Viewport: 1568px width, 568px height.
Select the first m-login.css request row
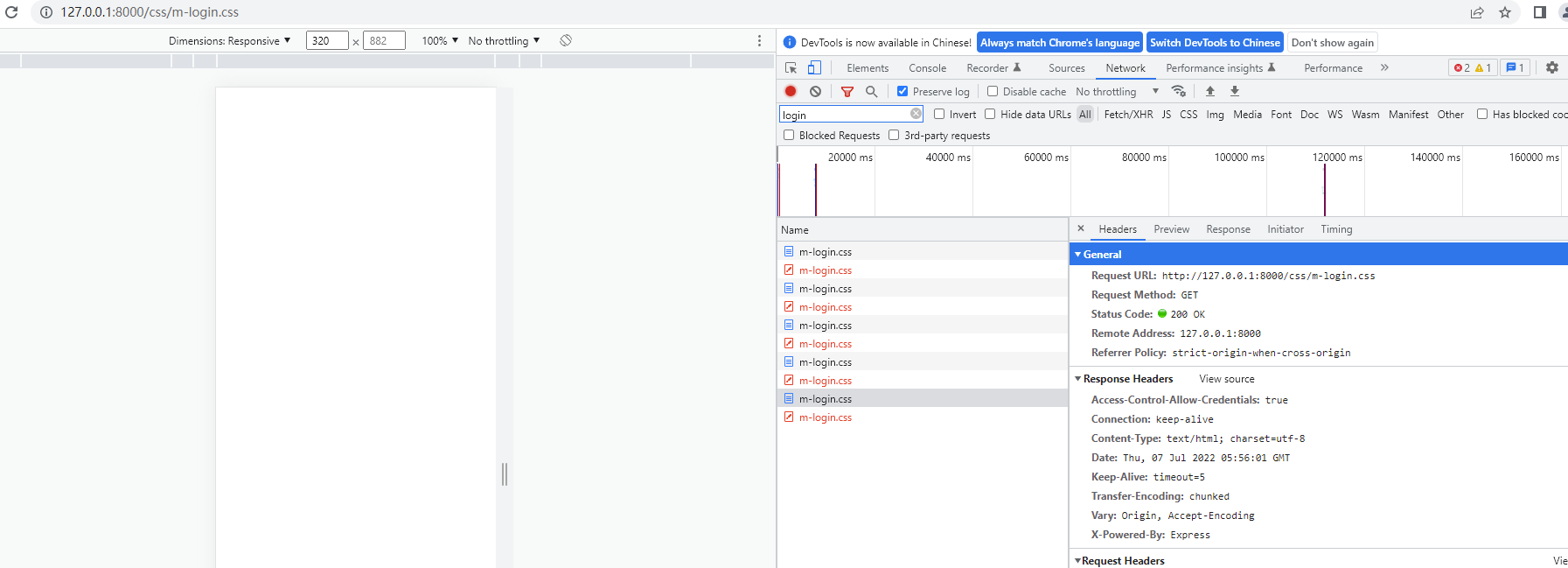[923, 251]
